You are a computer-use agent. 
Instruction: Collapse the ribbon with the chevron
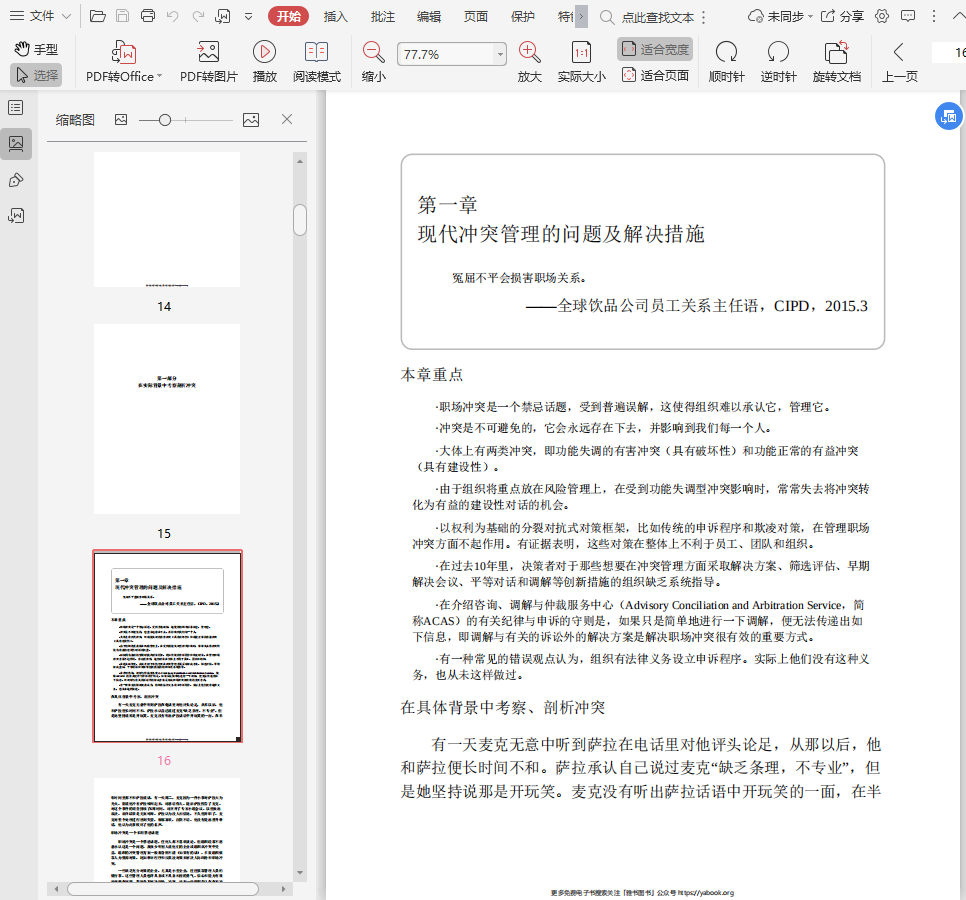(x=959, y=17)
